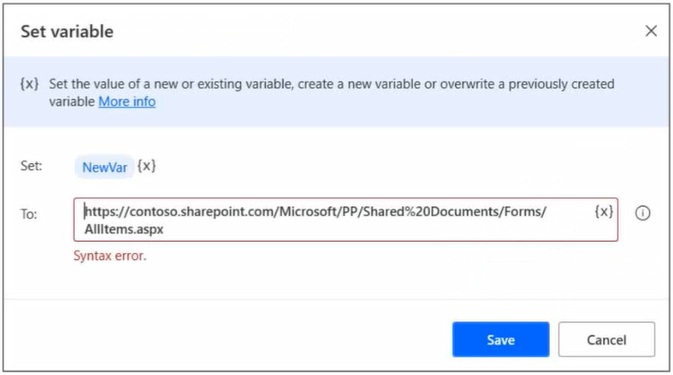
Task: Save the variable settings
Action: [x=500, y=339]
